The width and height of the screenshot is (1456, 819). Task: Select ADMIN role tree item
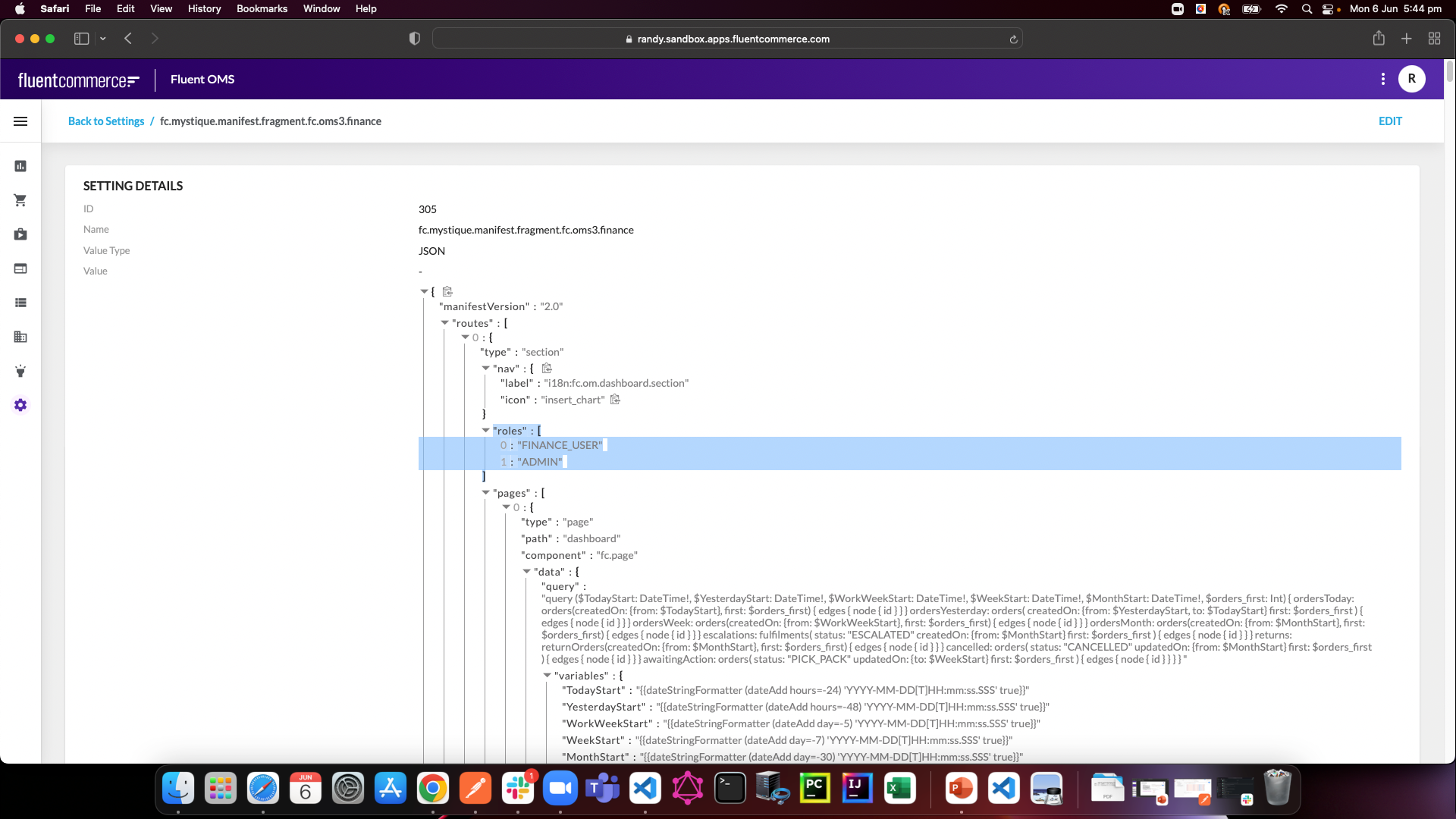coord(538,461)
